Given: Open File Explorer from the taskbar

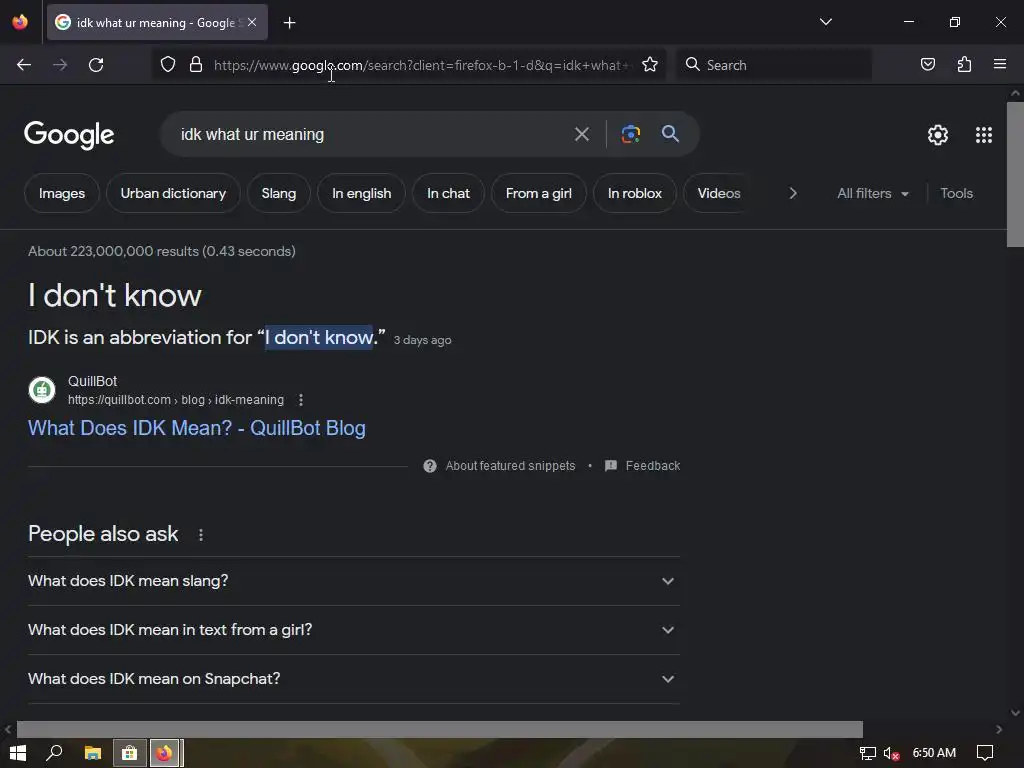Looking at the screenshot, I should 93,753.
